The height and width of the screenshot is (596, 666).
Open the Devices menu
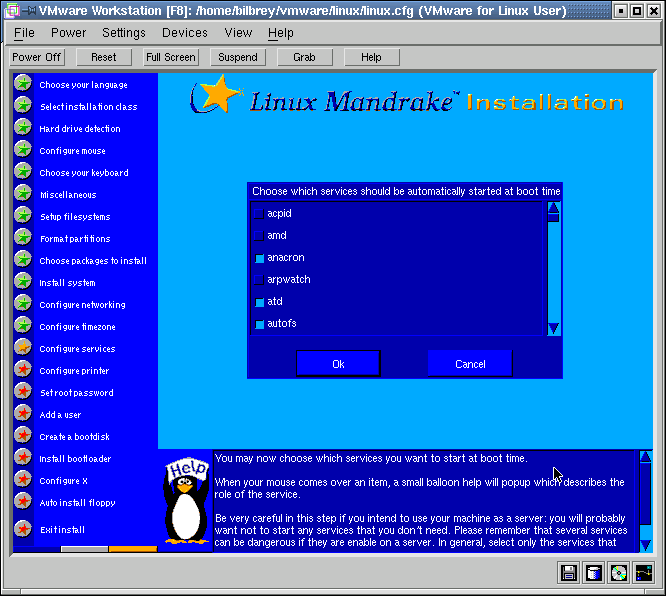tap(185, 33)
